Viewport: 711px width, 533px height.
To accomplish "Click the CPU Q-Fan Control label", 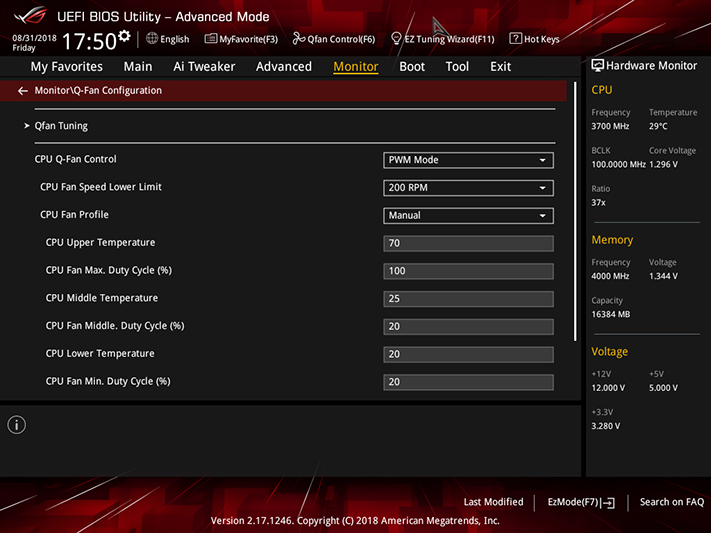I will pyautogui.click(x=76, y=159).
